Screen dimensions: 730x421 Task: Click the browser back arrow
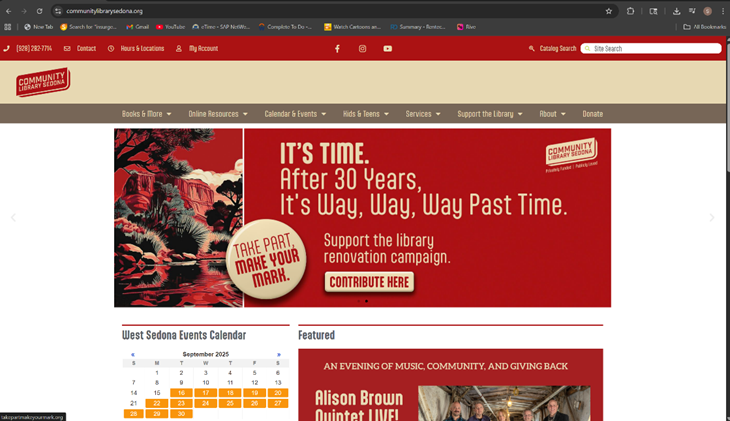coord(8,11)
